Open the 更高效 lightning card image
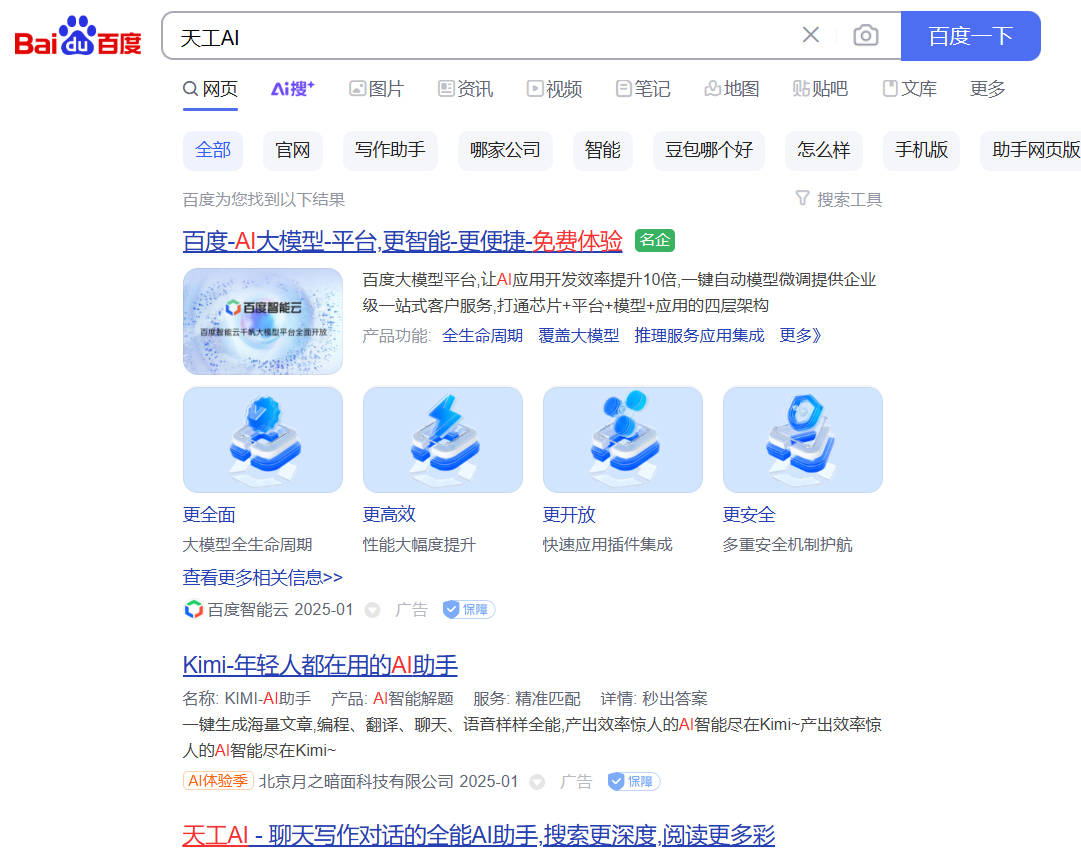This screenshot has width=1081, height=855. (443, 440)
